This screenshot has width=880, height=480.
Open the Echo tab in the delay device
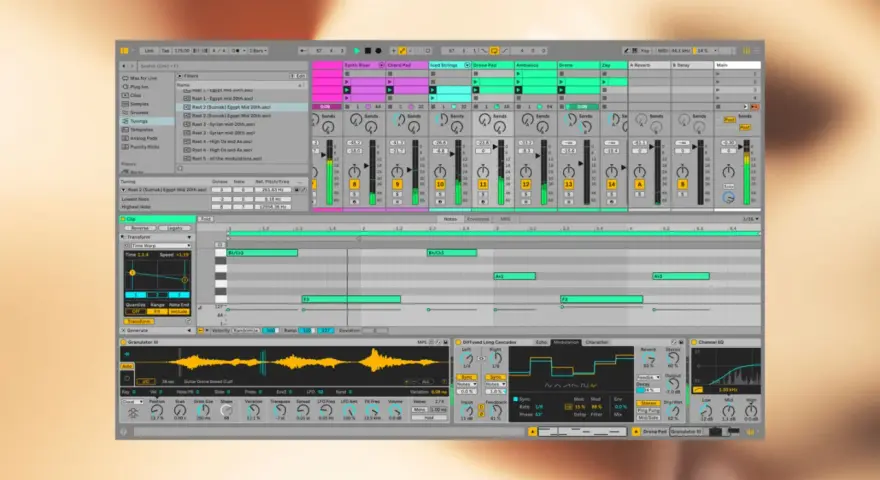pyautogui.click(x=542, y=342)
